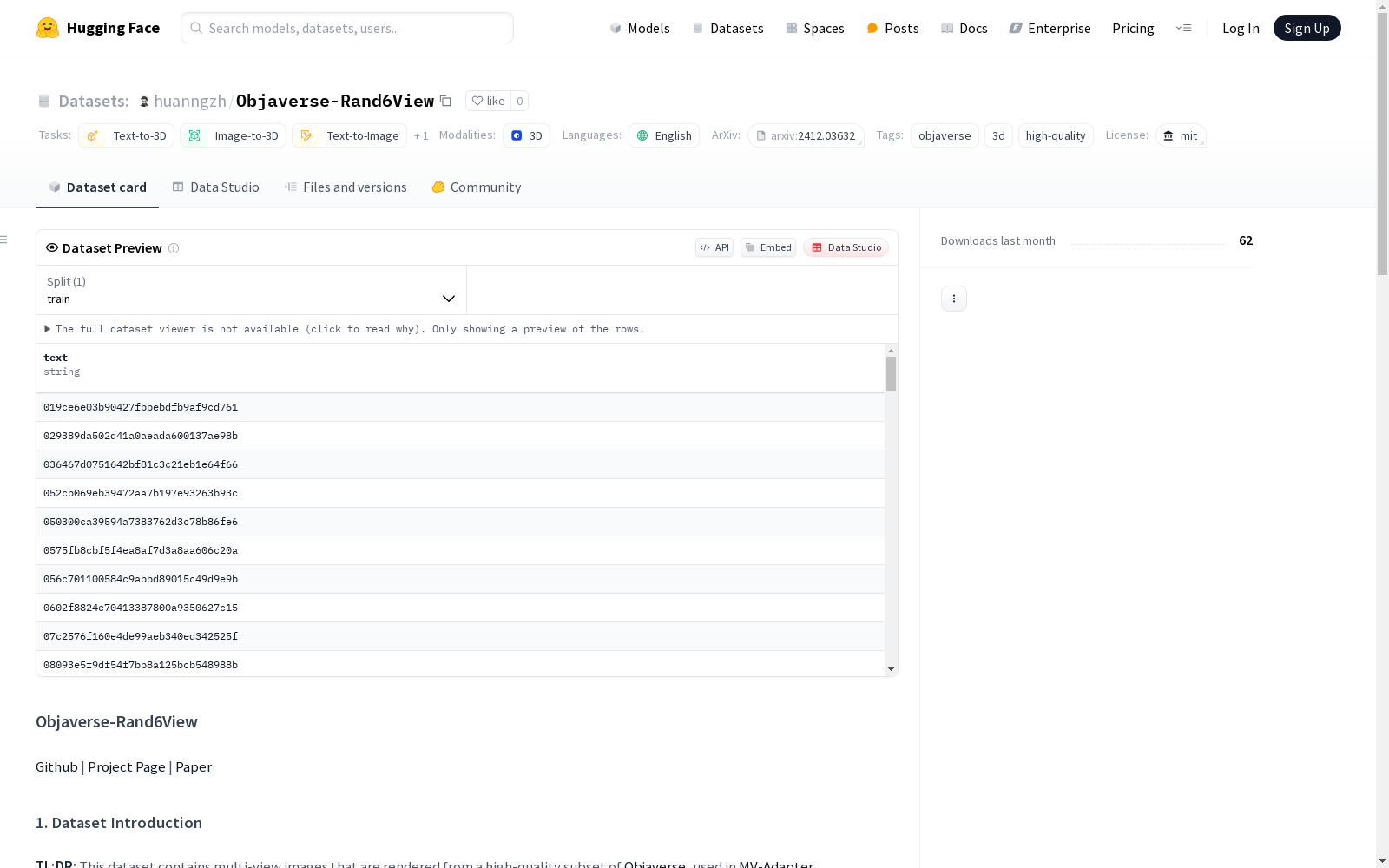This screenshot has width=1389, height=868.
Task: Click the preview table vertical scrollbar thumb
Action: (891, 374)
